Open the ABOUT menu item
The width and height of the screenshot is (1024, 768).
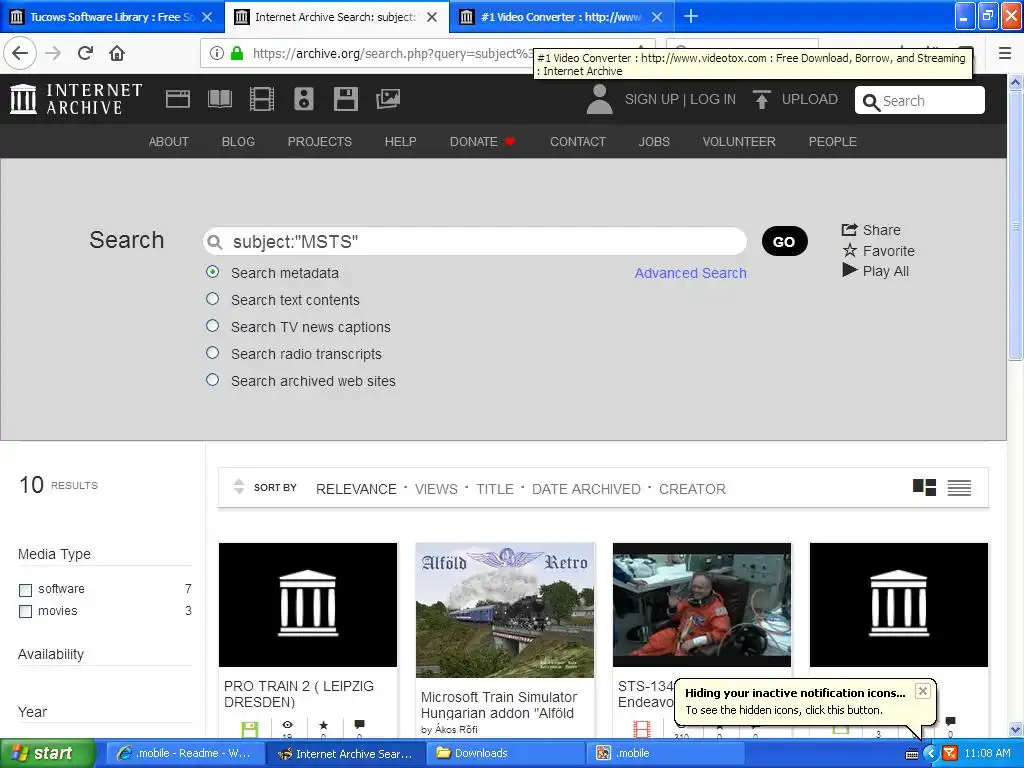(168, 142)
